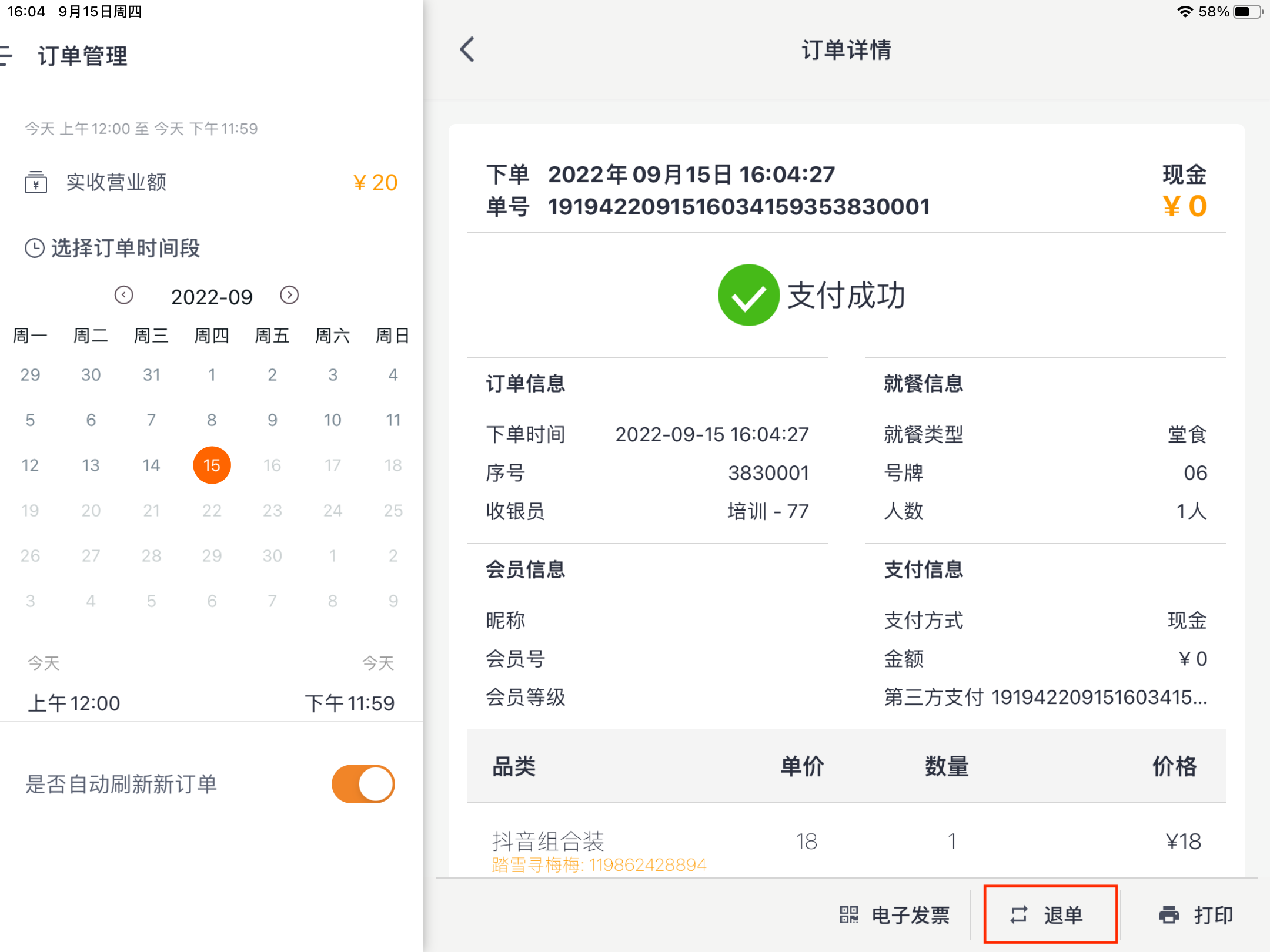Click the green 支付成功 checkmark icon
1270x952 pixels.
click(x=748, y=295)
